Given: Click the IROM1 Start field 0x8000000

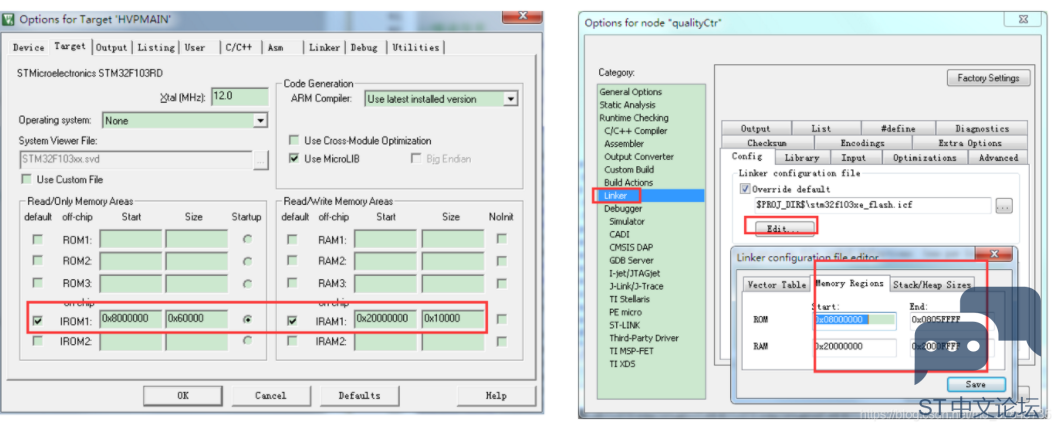Looking at the screenshot, I should (x=131, y=319).
